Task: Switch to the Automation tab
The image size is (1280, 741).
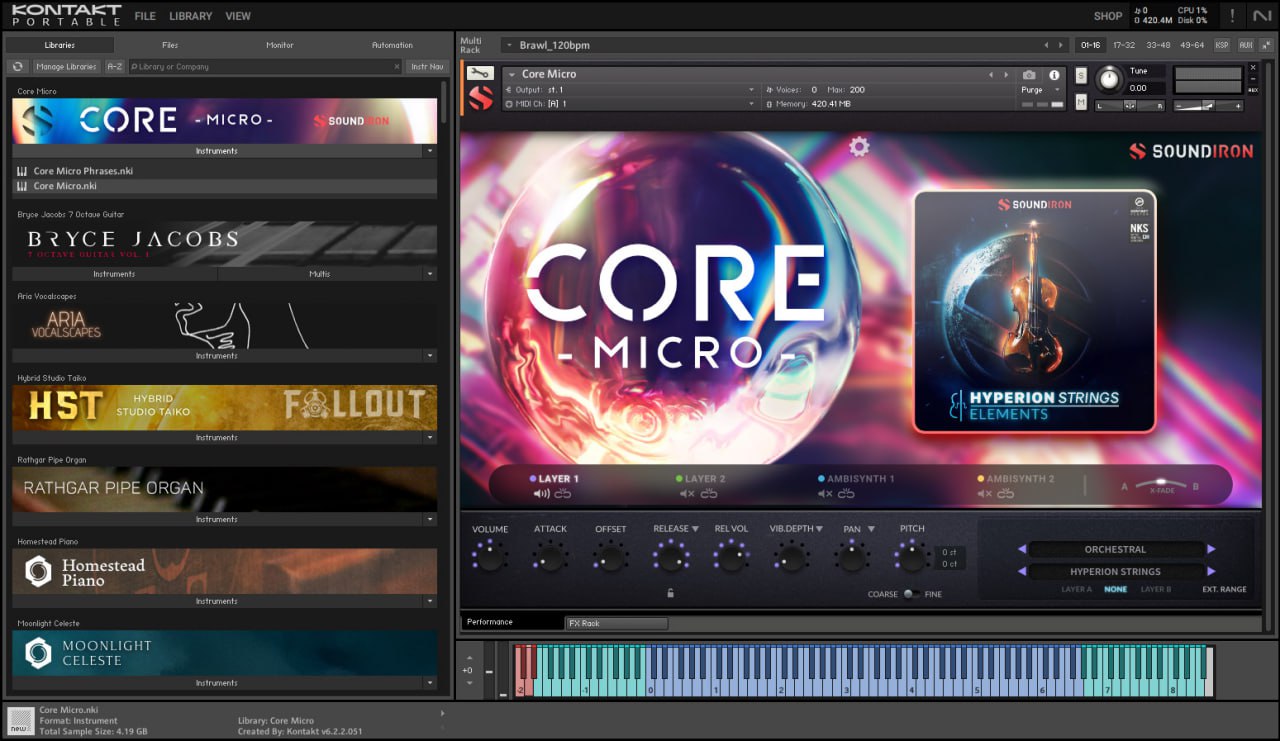Action: tap(392, 45)
